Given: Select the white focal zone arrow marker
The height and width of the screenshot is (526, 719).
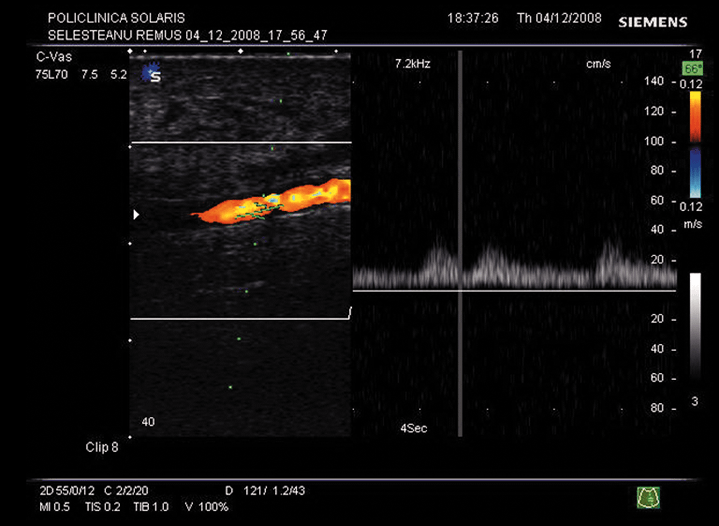Looking at the screenshot, I should click(x=138, y=214).
